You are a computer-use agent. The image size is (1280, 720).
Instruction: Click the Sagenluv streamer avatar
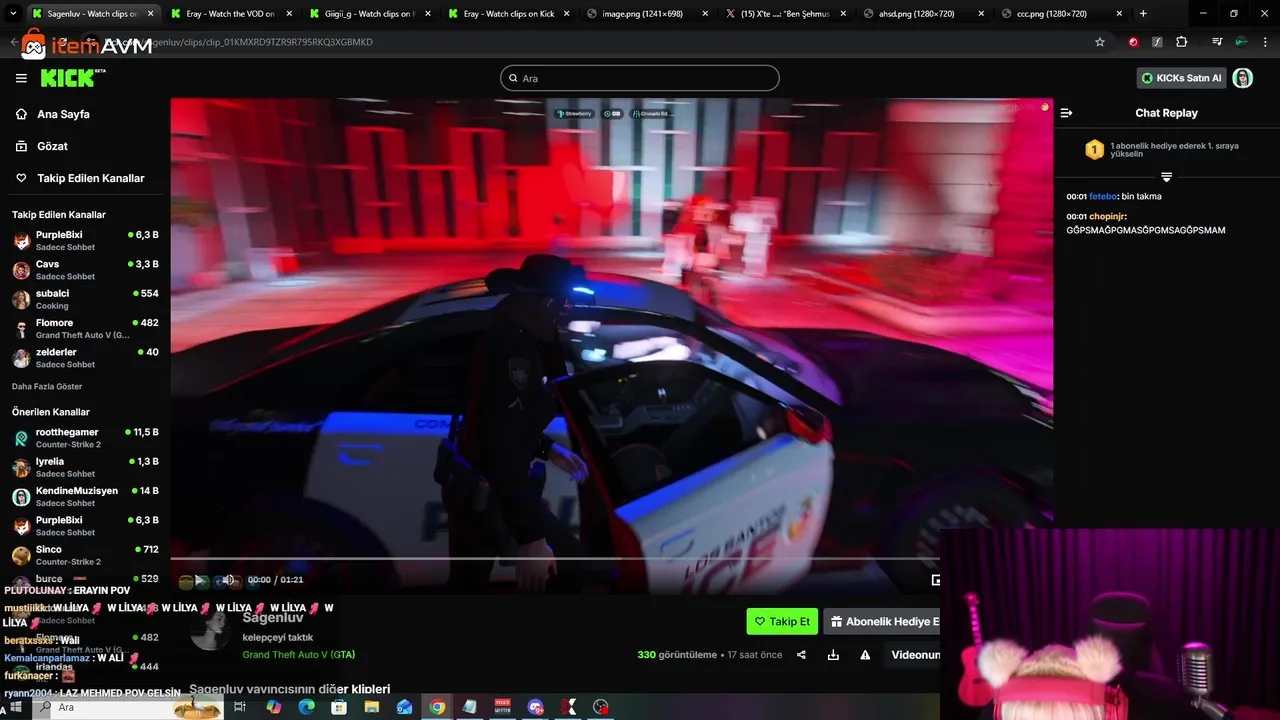point(210,630)
